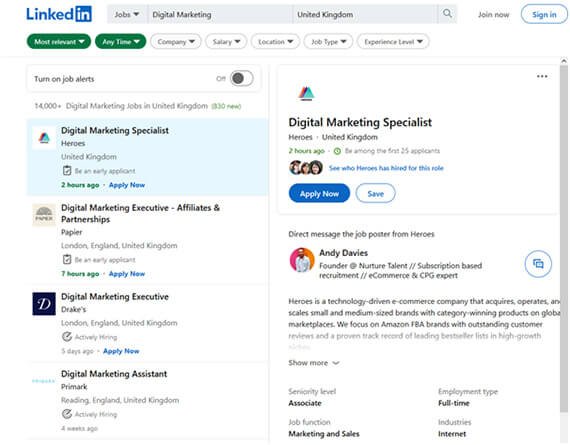Apply Now link under Papier listing
The width and height of the screenshot is (570, 445).
[127, 273]
